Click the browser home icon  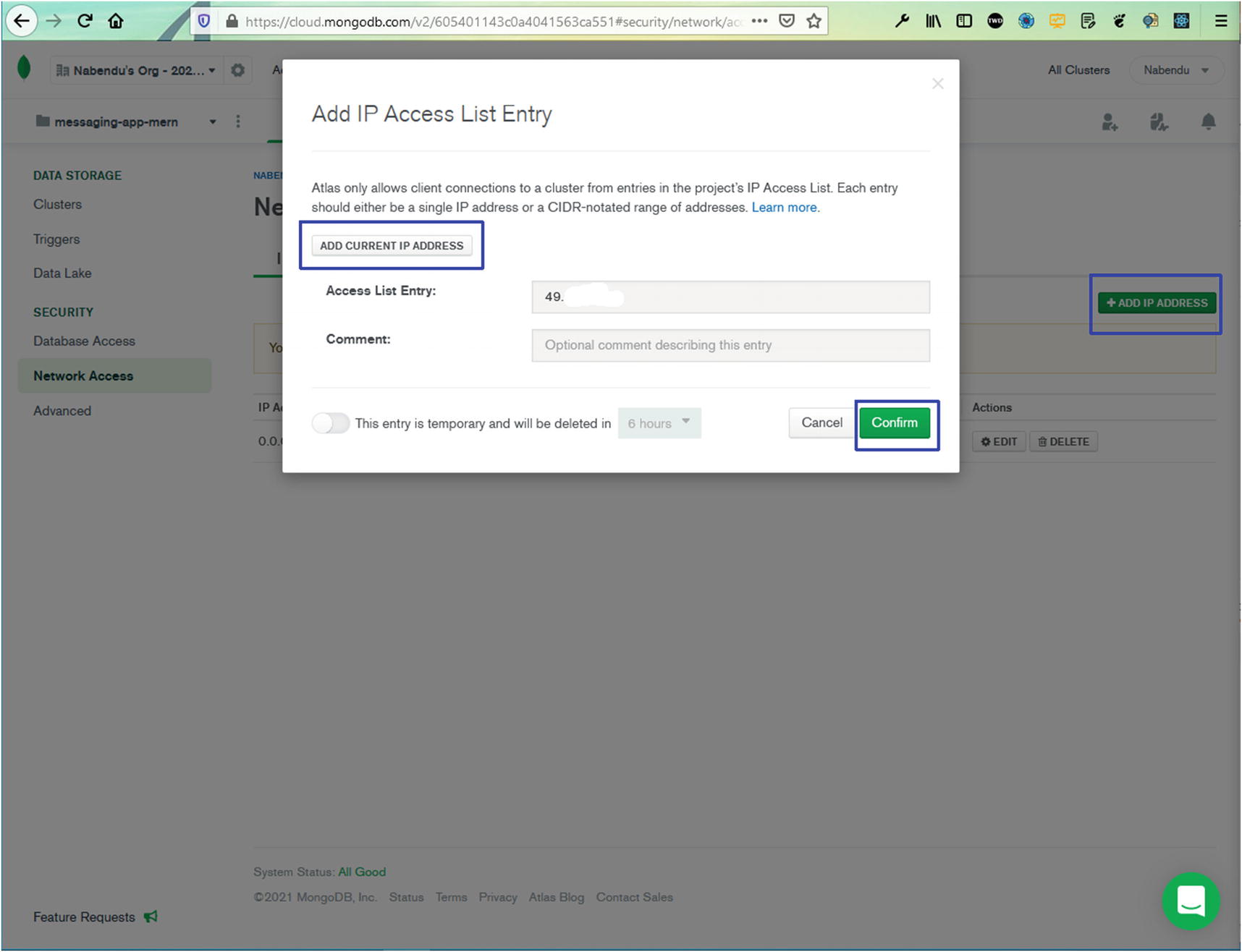116,21
